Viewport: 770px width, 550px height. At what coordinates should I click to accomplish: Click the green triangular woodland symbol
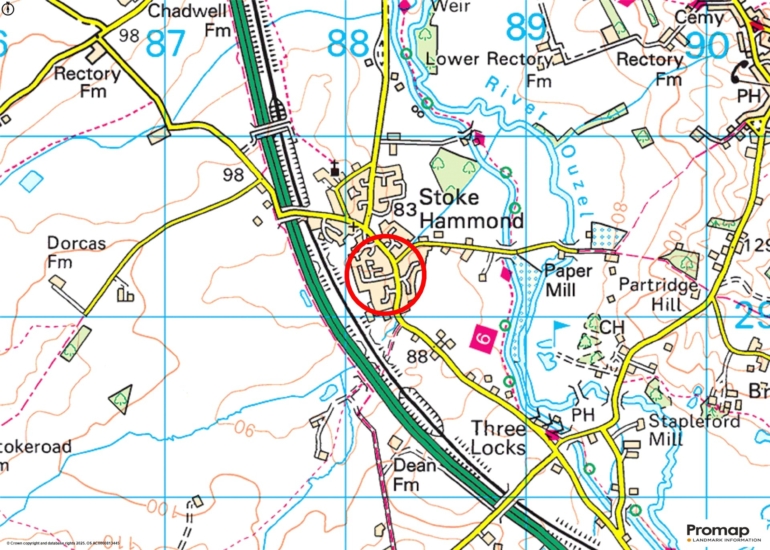pyautogui.click(x=121, y=400)
